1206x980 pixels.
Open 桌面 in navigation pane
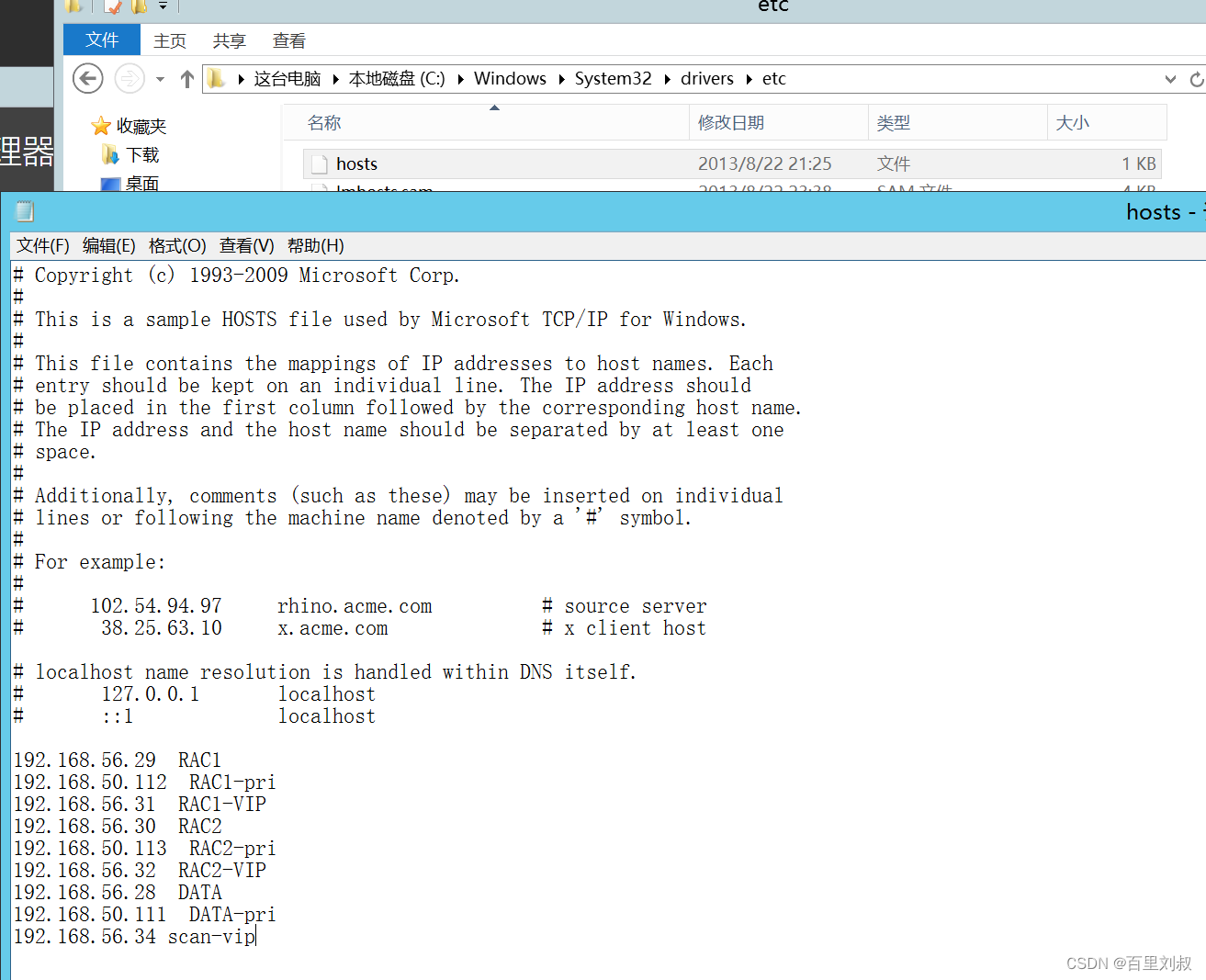[x=142, y=183]
